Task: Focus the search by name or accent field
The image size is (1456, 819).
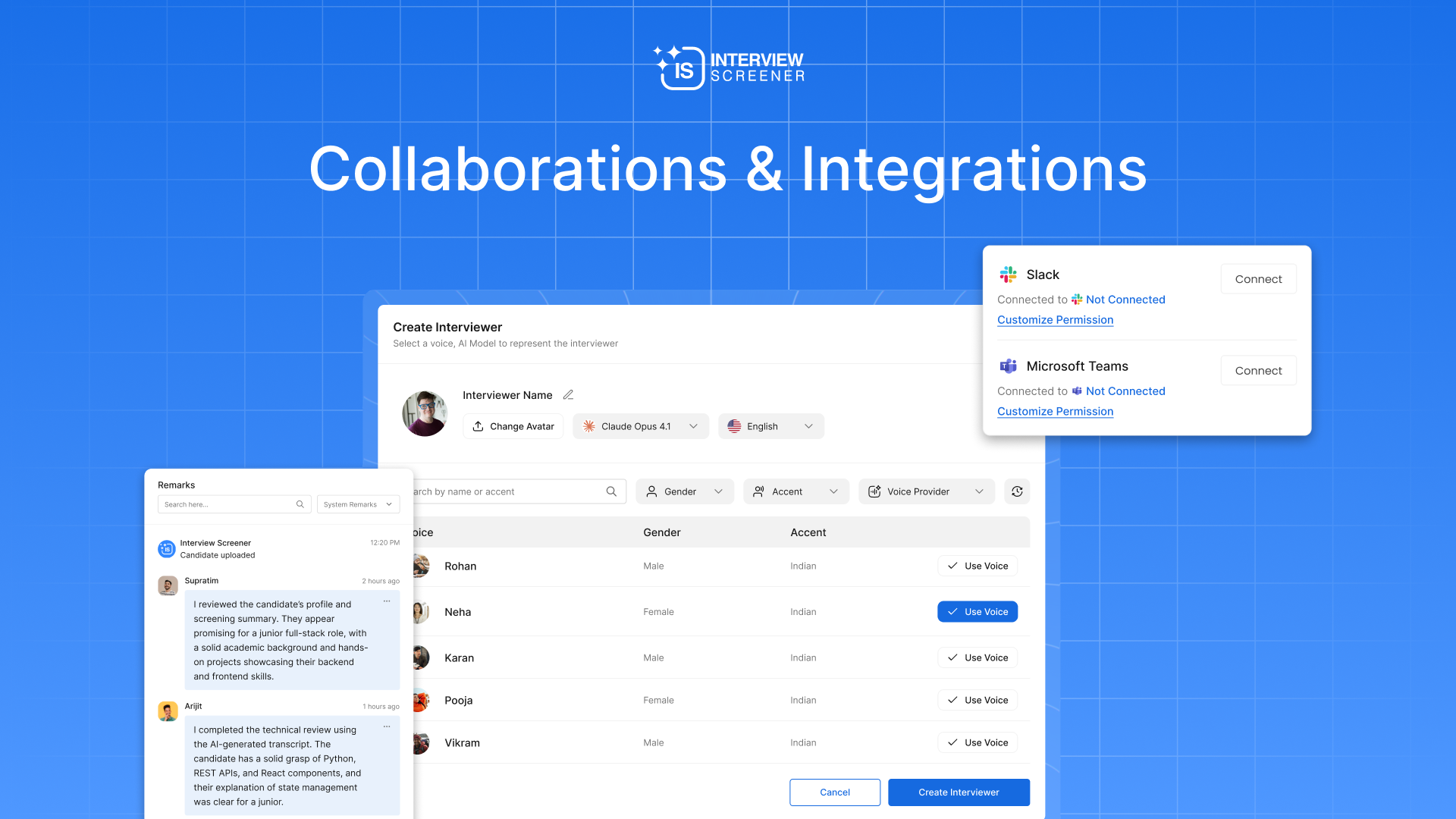Action: point(519,491)
